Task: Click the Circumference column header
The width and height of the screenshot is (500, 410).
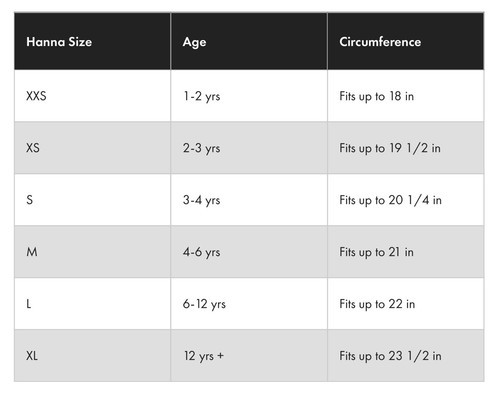Action: [406, 41]
